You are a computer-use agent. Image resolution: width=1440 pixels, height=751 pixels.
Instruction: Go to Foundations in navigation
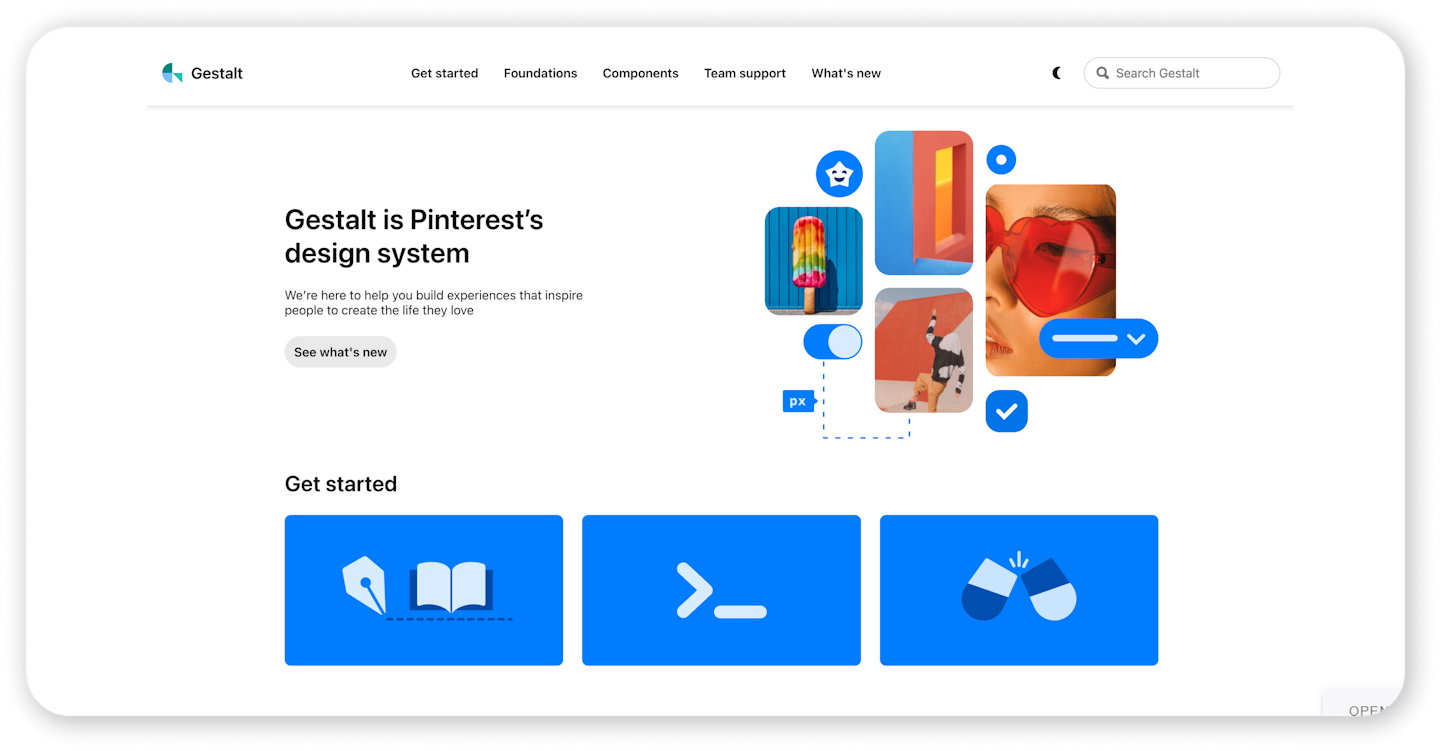click(x=540, y=73)
